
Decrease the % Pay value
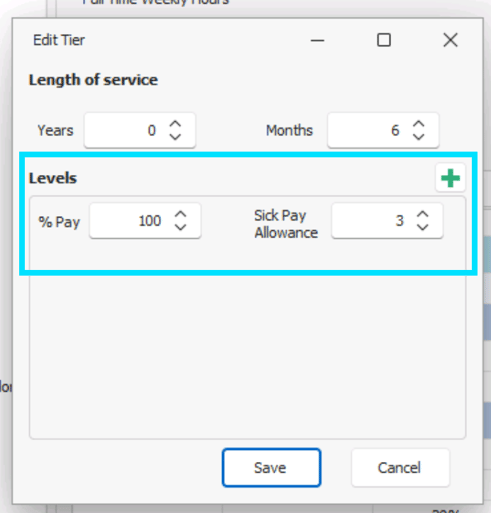click(181, 227)
